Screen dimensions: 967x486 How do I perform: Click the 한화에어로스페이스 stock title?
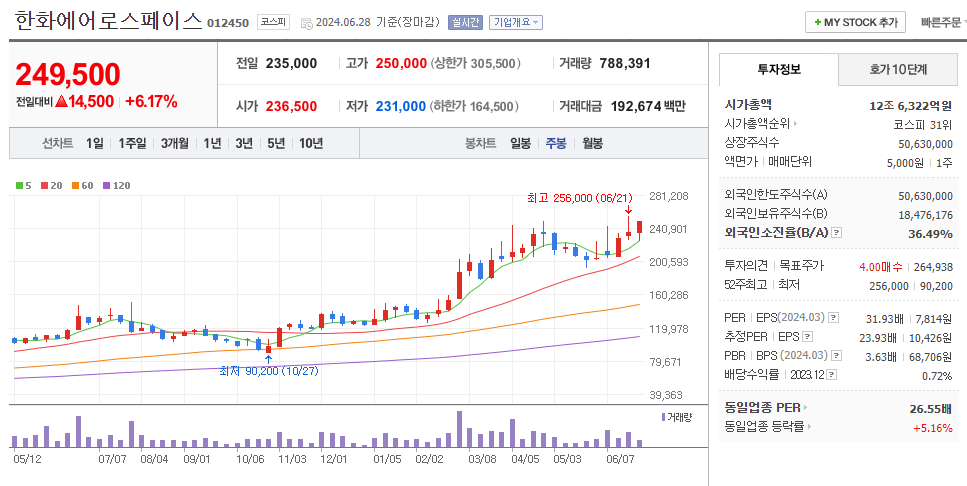coord(108,21)
